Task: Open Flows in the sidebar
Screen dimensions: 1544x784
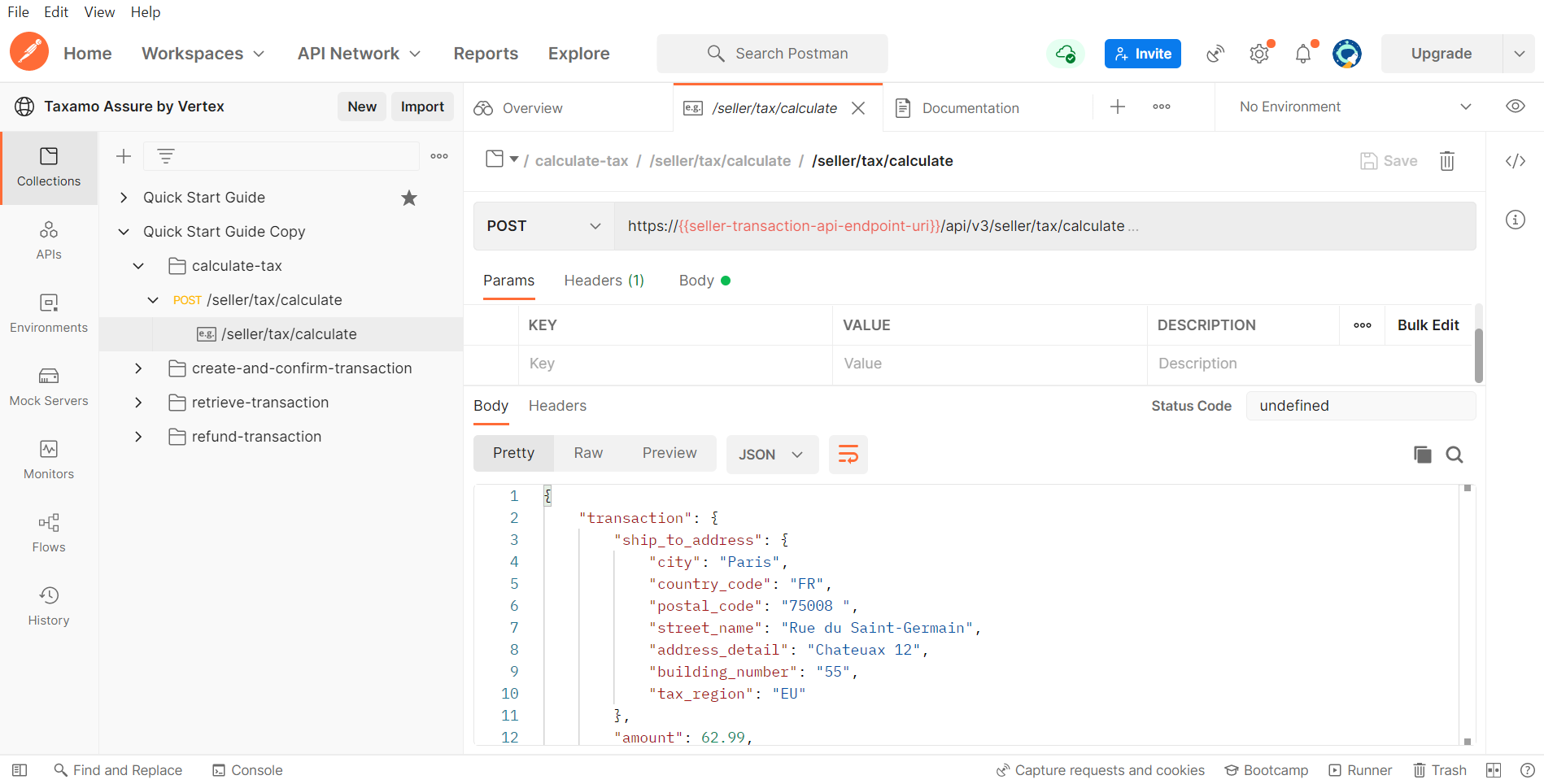Action: click(x=49, y=534)
